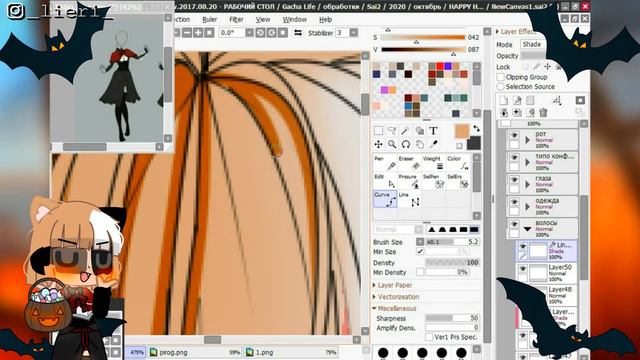Expand the рот layer folder
This screenshot has height=360, width=640.
(527, 140)
